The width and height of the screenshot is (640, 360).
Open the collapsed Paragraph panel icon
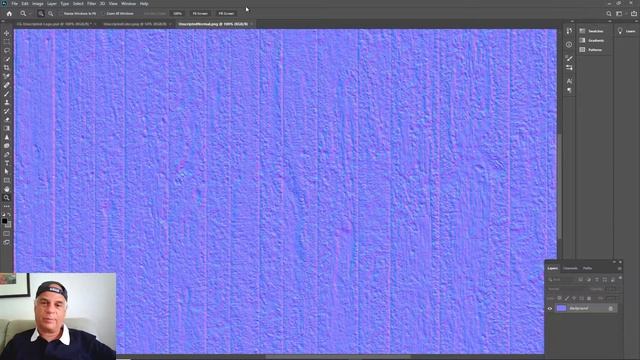(x=569, y=90)
